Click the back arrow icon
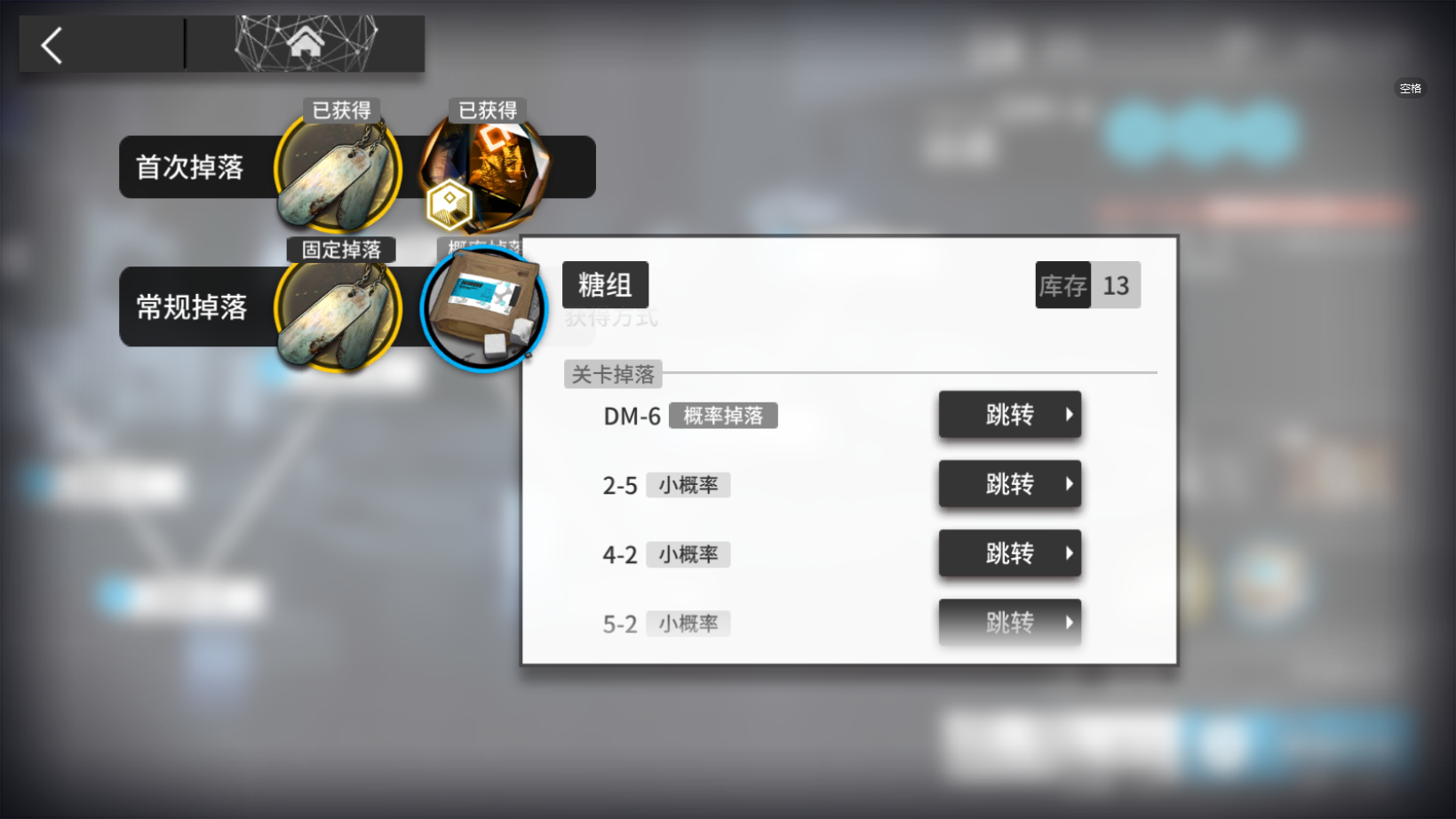Viewport: 1456px width, 819px height. pyautogui.click(x=52, y=44)
